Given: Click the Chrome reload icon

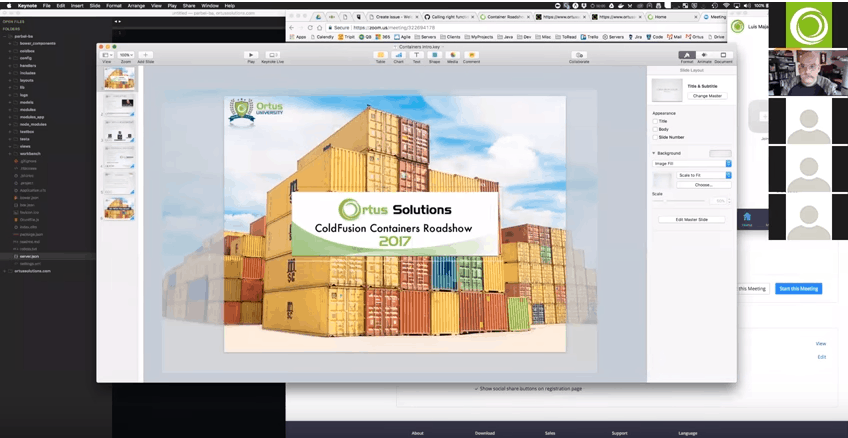Looking at the screenshot, I should [310, 28].
